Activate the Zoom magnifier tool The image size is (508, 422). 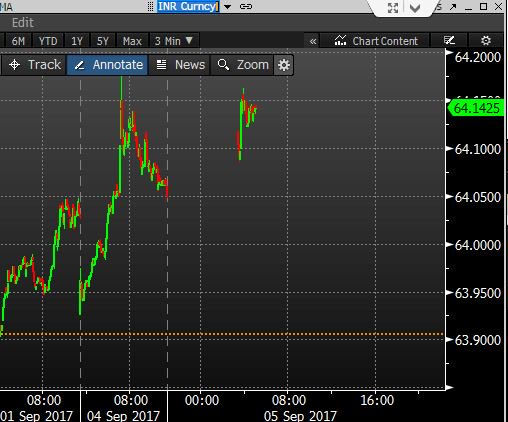tap(242, 65)
